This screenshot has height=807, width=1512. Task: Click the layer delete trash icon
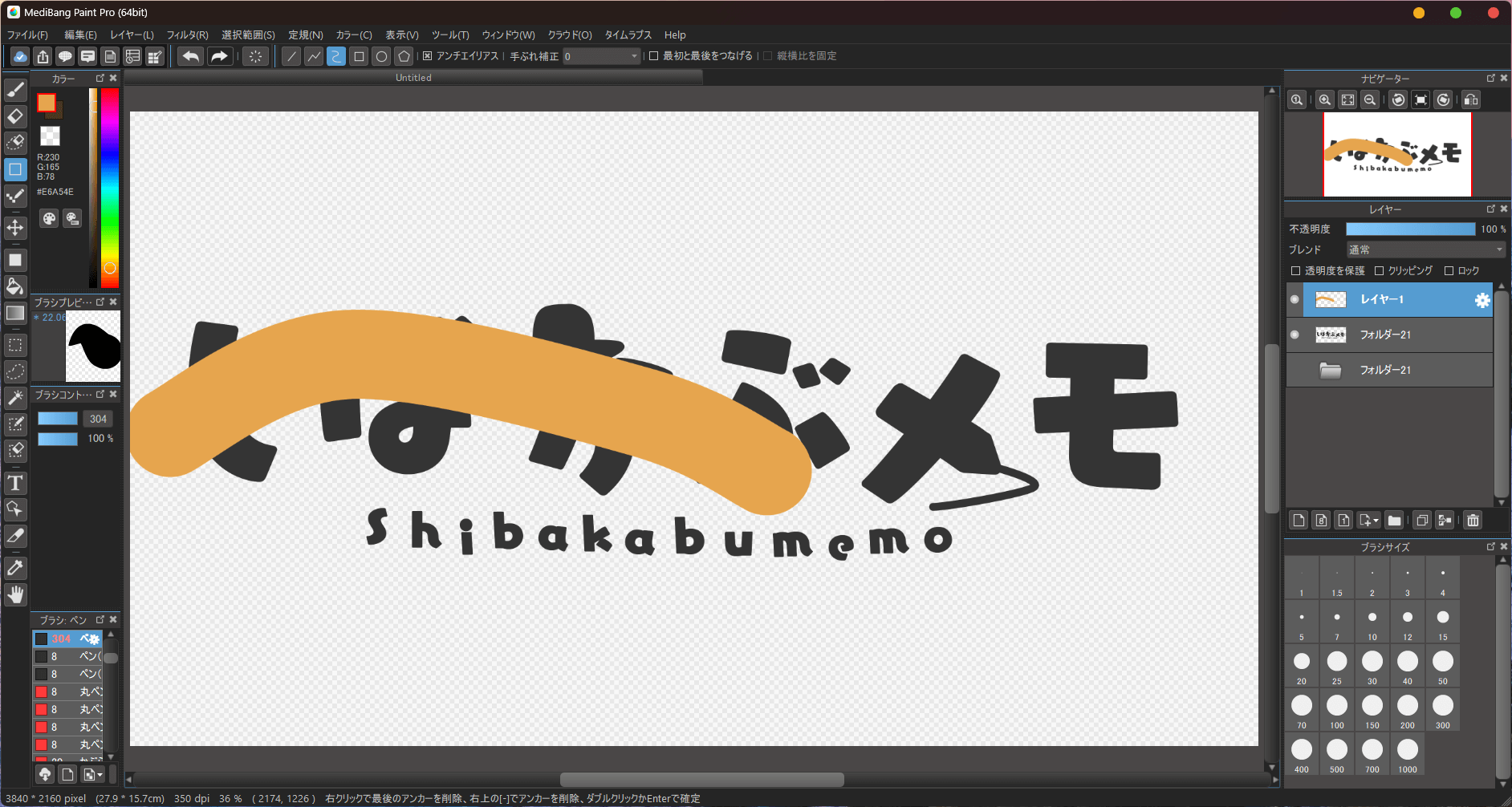coord(1473,520)
